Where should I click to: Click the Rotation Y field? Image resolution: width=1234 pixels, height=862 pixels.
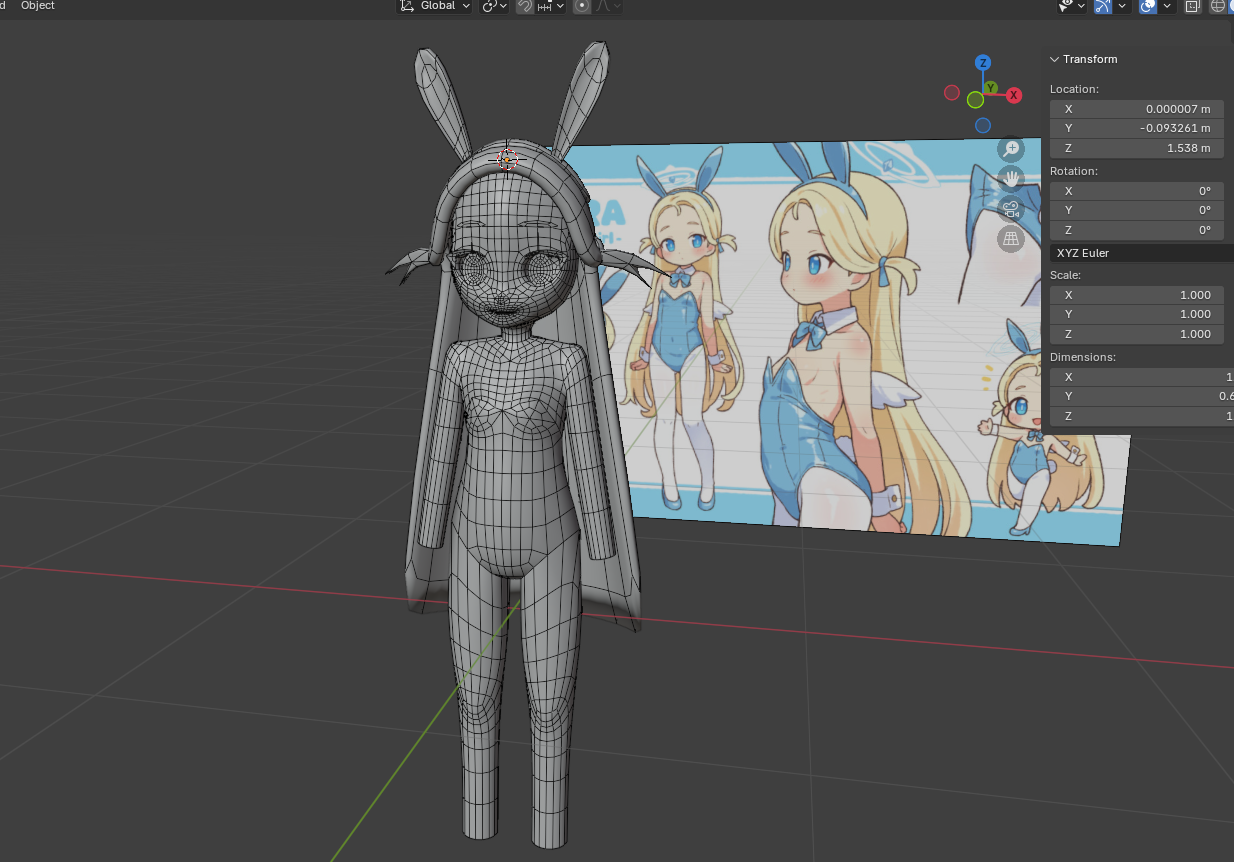pos(1137,210)
